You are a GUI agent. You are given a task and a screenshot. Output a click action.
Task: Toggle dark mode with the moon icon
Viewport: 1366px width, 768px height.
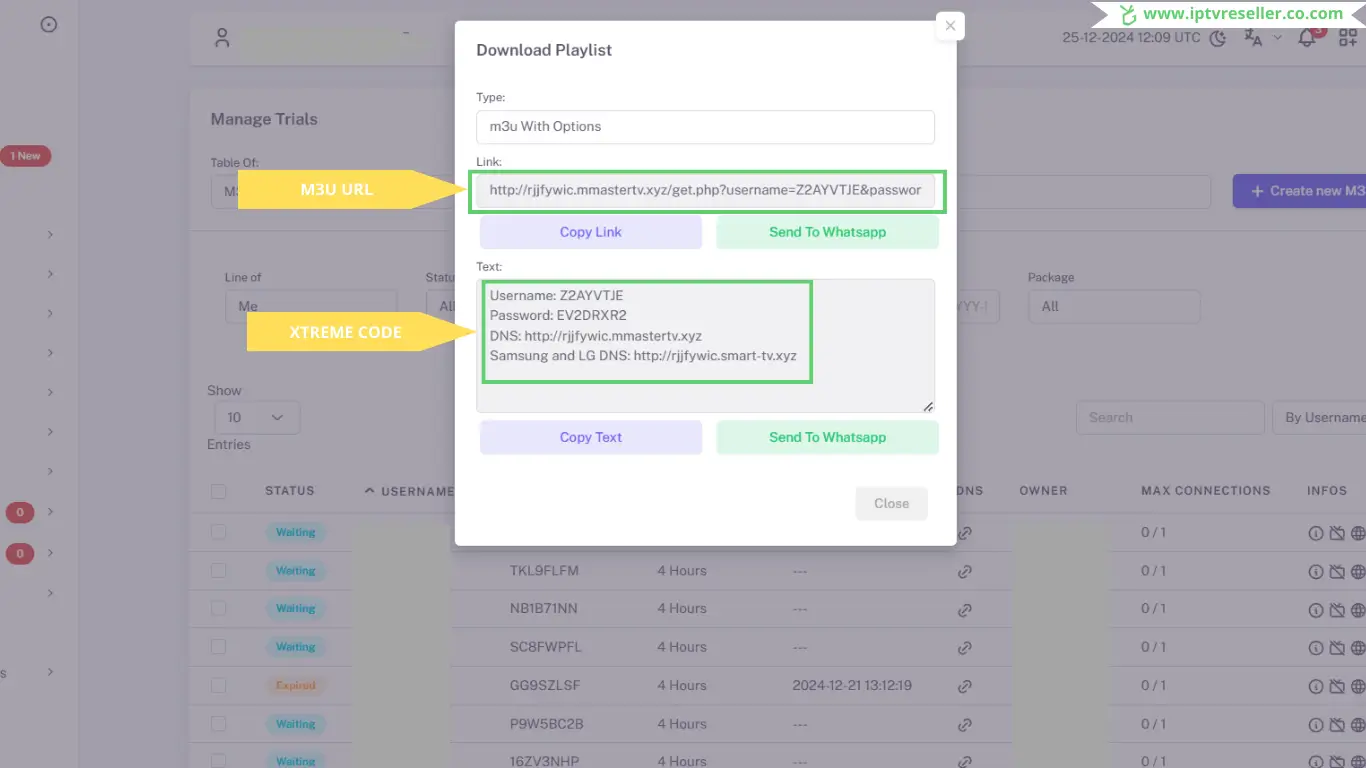pos(1218,39)
